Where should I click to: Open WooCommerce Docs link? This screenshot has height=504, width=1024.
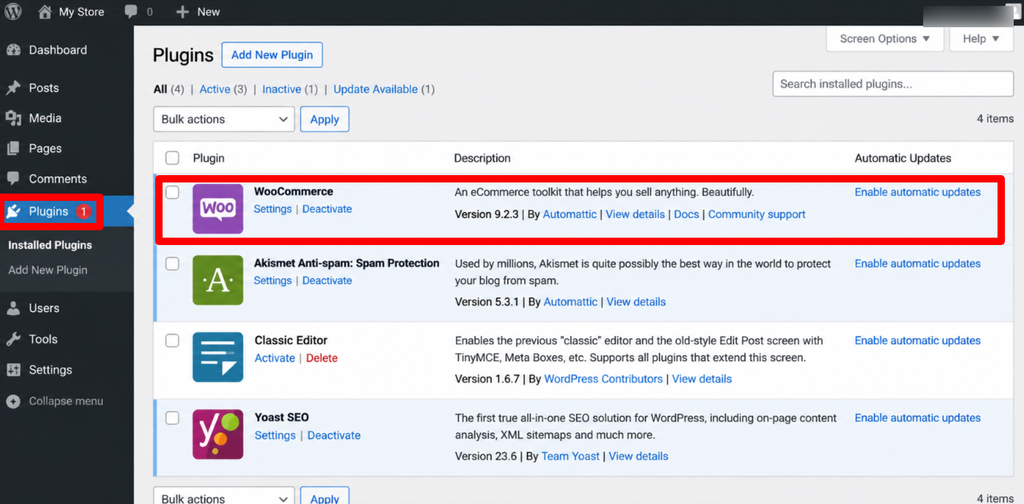click(x=686, y=214)
